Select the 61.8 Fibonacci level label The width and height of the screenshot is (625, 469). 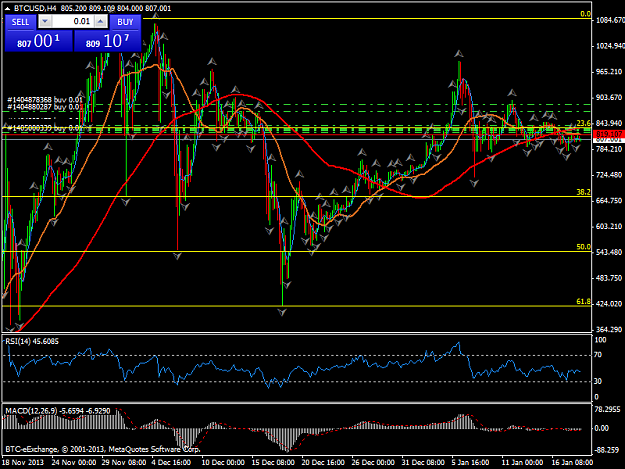coord(584,302)
